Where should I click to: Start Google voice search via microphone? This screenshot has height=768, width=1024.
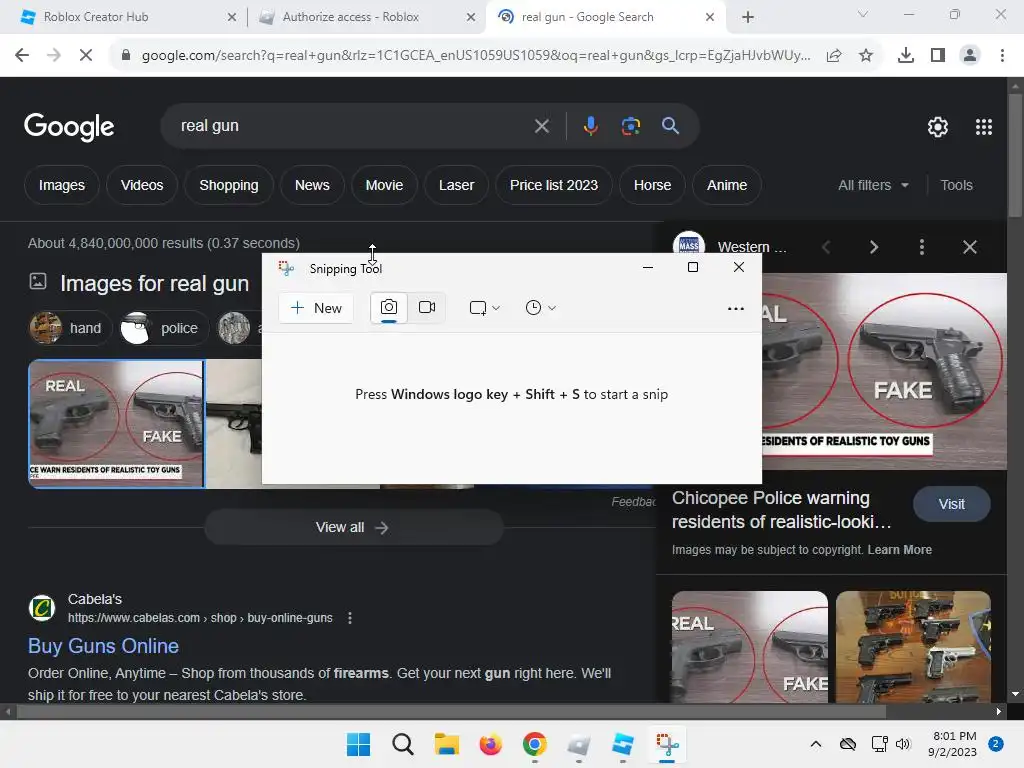pyautogui.click(x=590, y=126)
